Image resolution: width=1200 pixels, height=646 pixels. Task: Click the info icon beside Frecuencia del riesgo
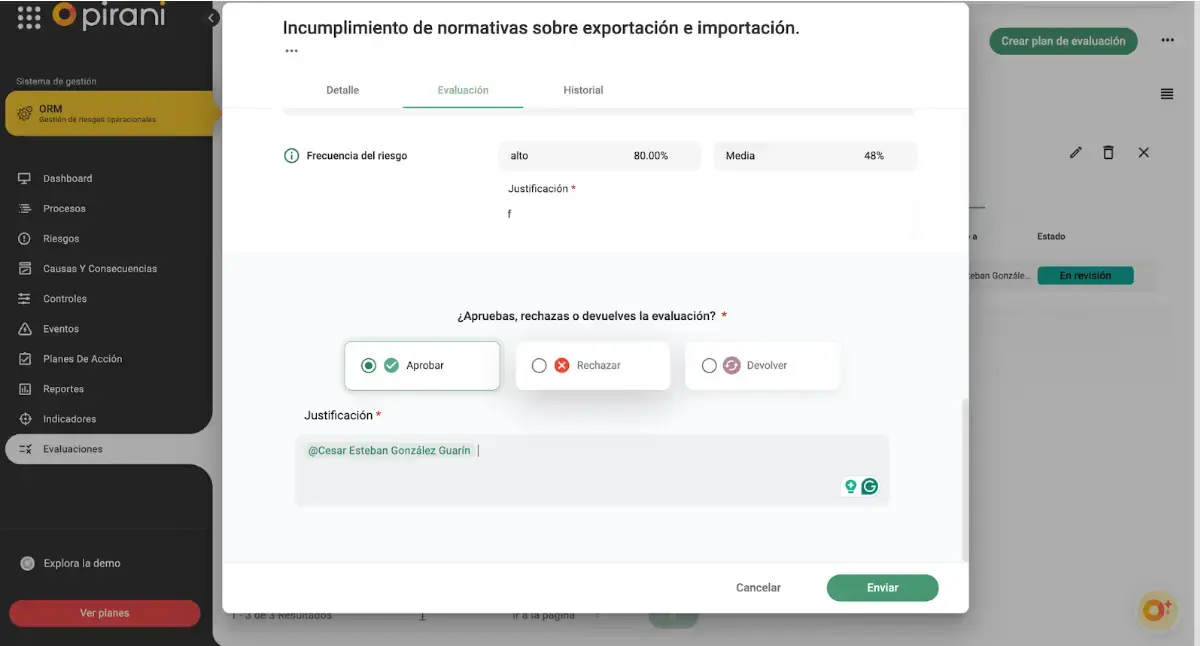[292, 156]
